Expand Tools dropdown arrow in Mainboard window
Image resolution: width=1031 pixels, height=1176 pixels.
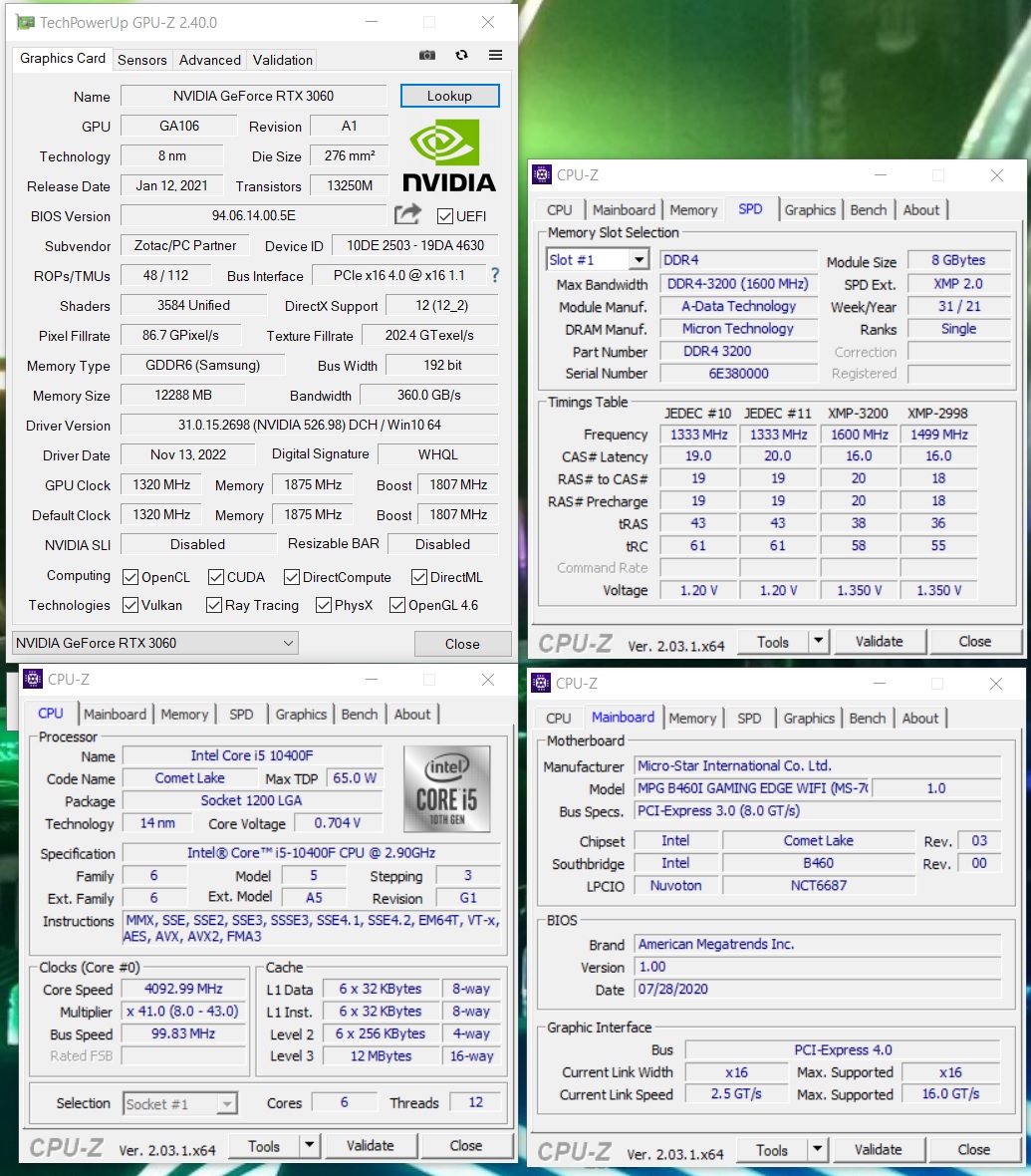click(817, 1150)
